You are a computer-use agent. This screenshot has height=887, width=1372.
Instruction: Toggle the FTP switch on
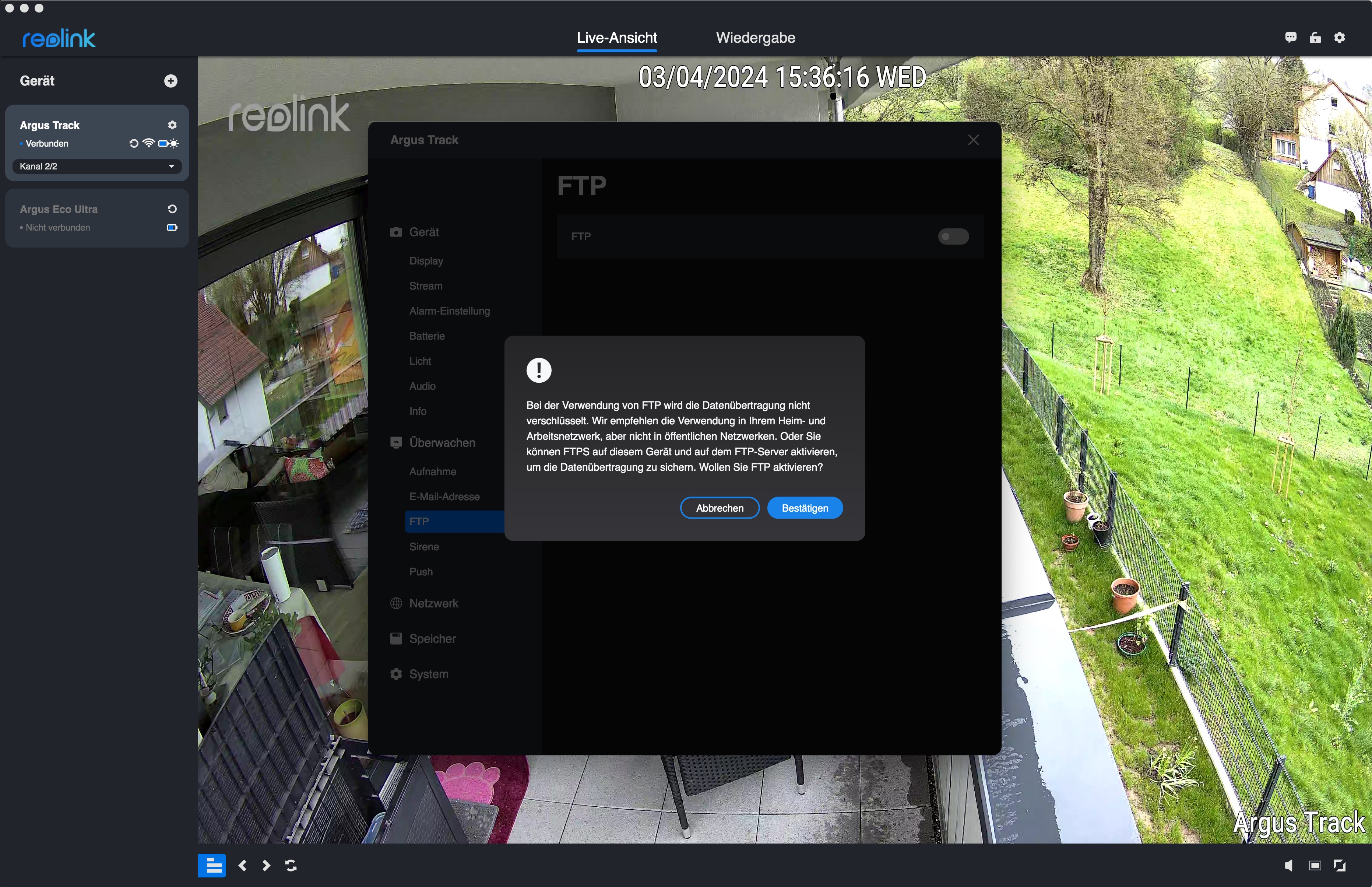[953, 236]
